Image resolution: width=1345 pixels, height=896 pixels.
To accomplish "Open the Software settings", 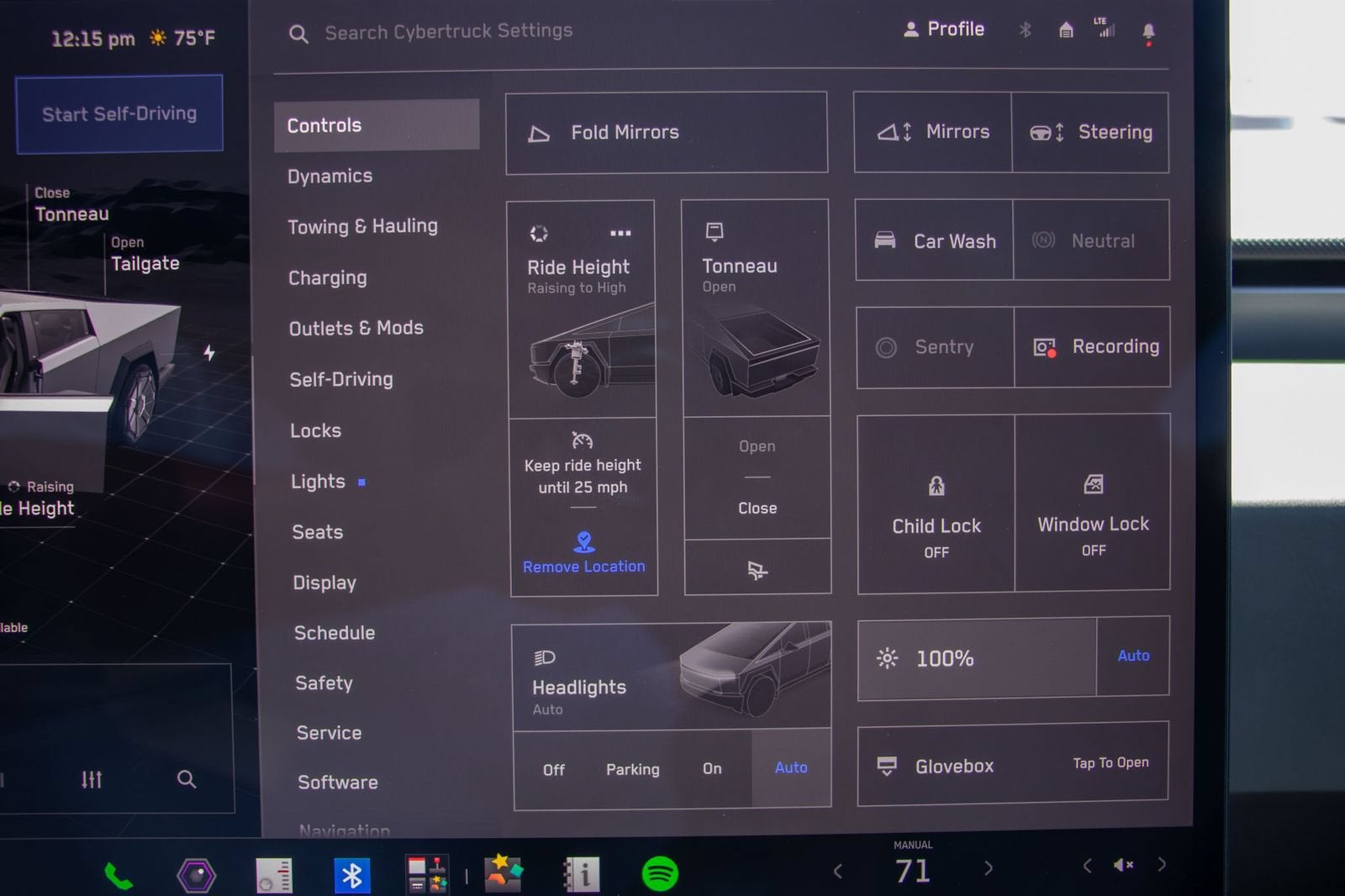I will pos(337,783).
